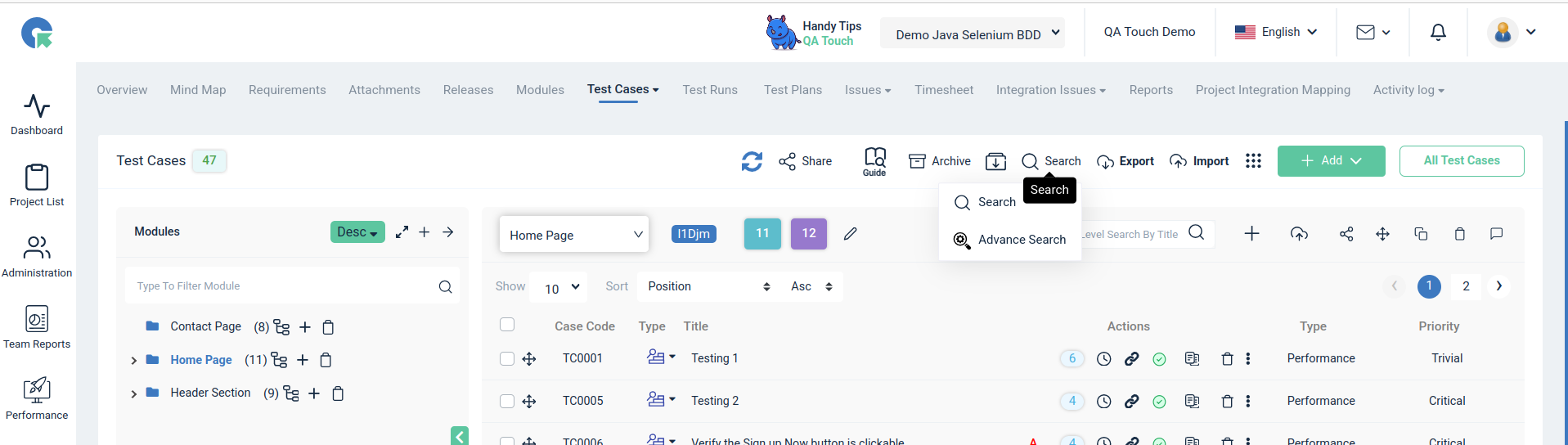Click the pencil edit module icon
Viewport: 1568px width, 445px height.
851,234
